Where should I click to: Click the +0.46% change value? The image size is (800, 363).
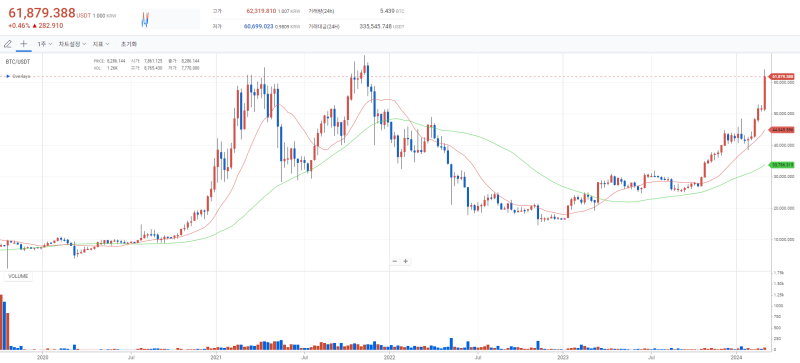(19, 26)
